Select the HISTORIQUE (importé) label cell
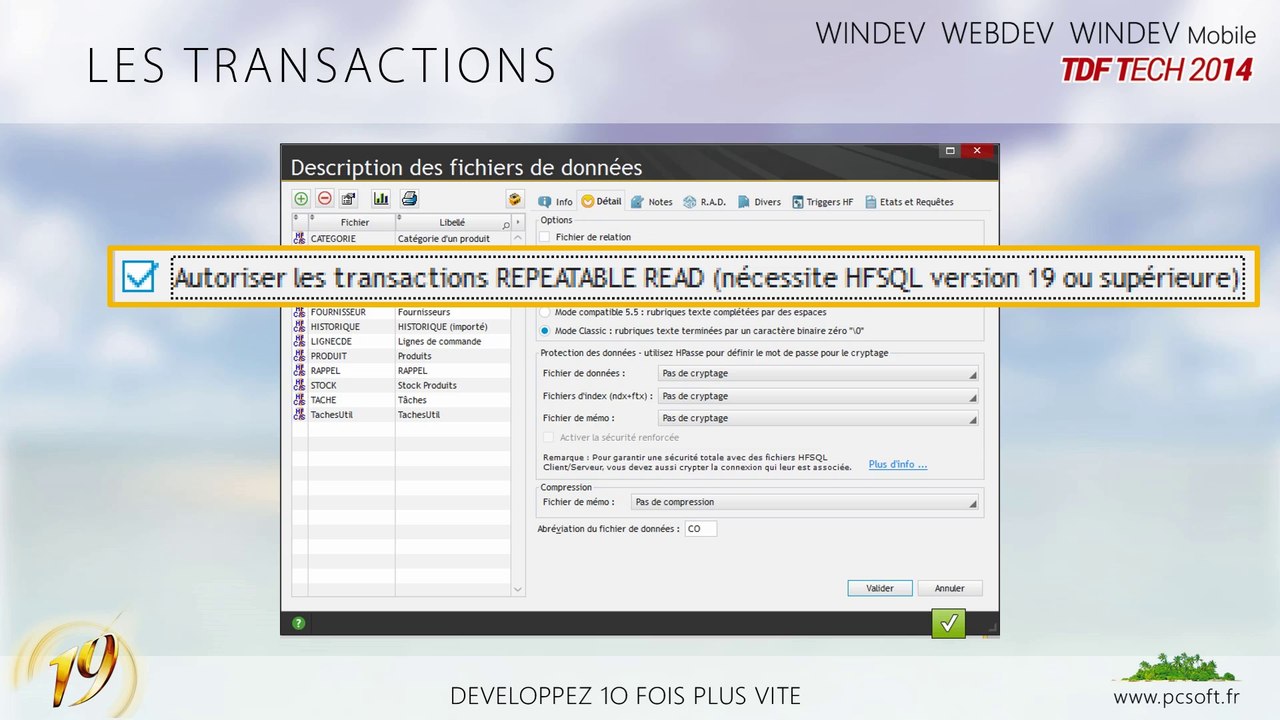 point(453,327)
